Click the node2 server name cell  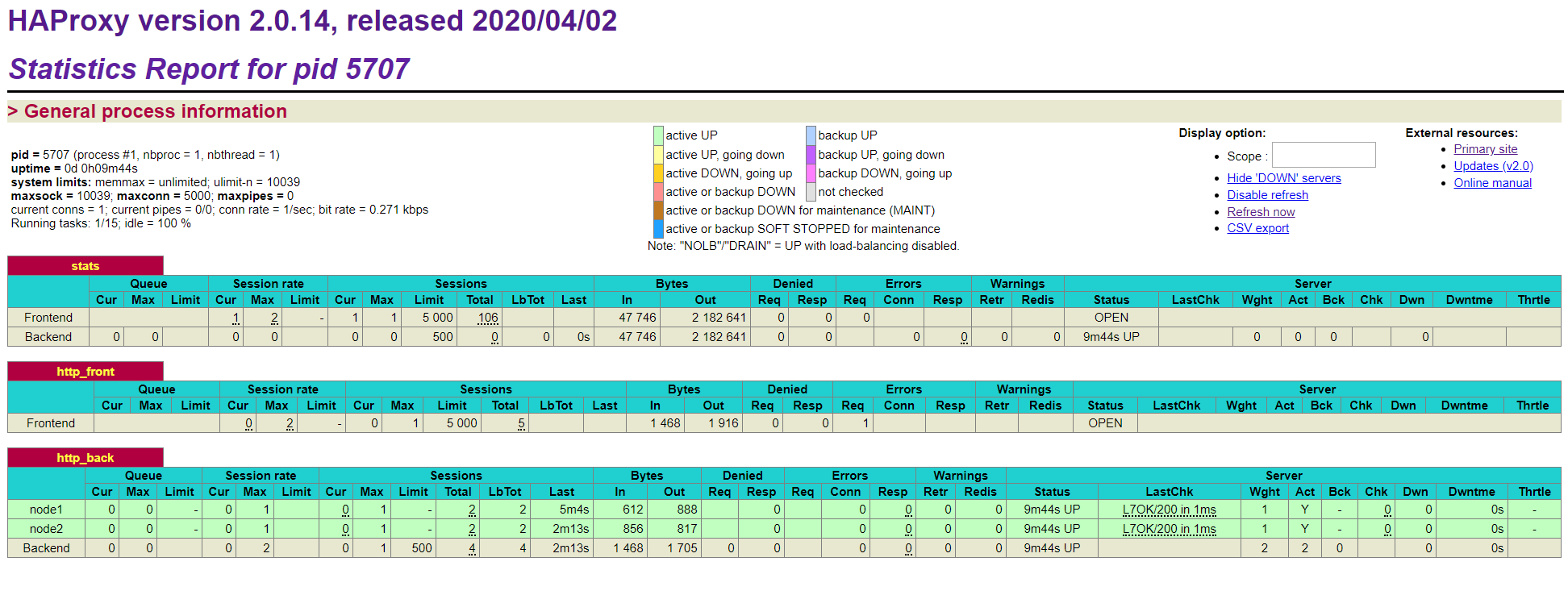46,529
